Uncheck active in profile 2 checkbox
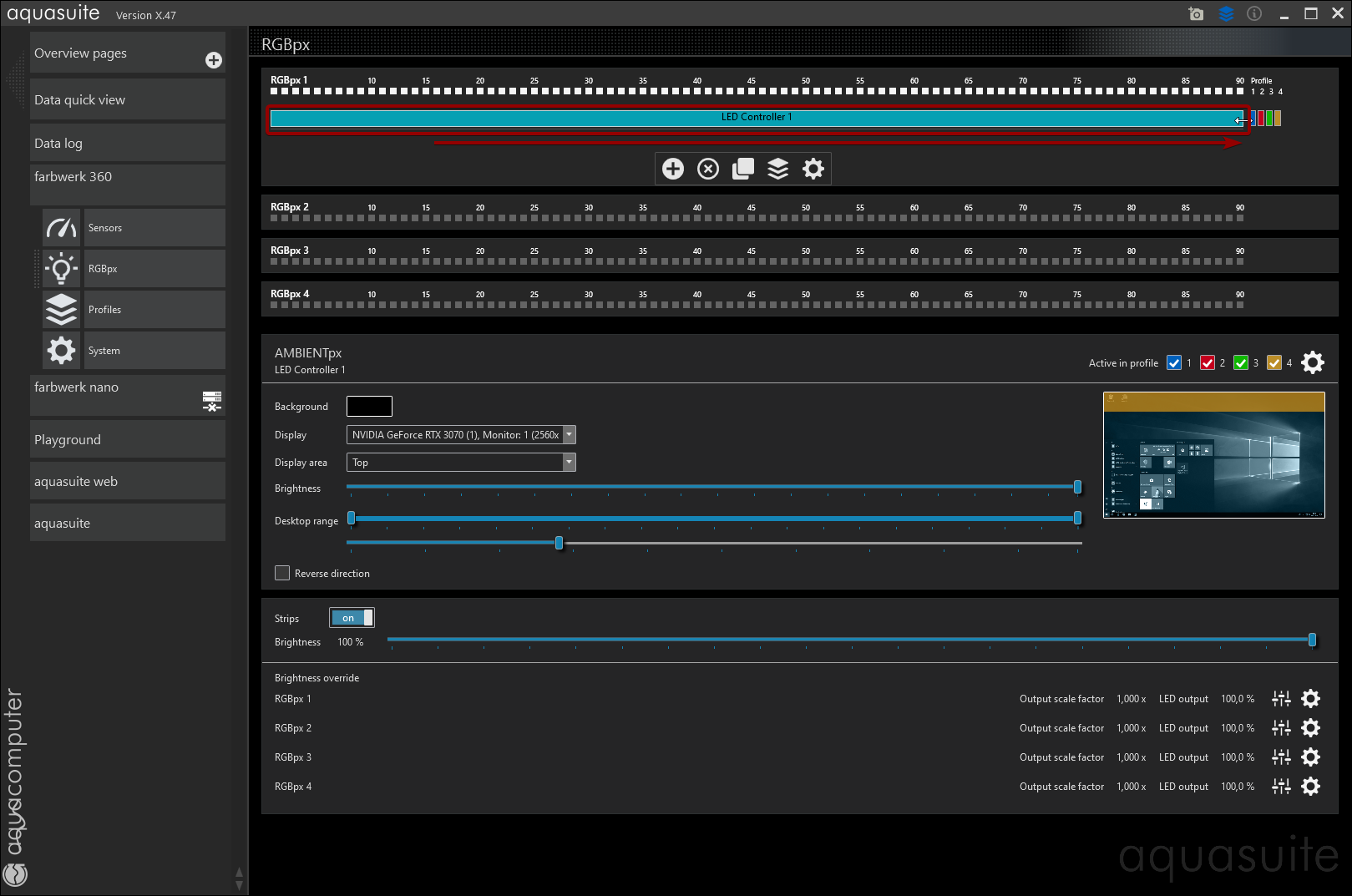Viewport: 1352px width, 896px height. coord(1207,362)
